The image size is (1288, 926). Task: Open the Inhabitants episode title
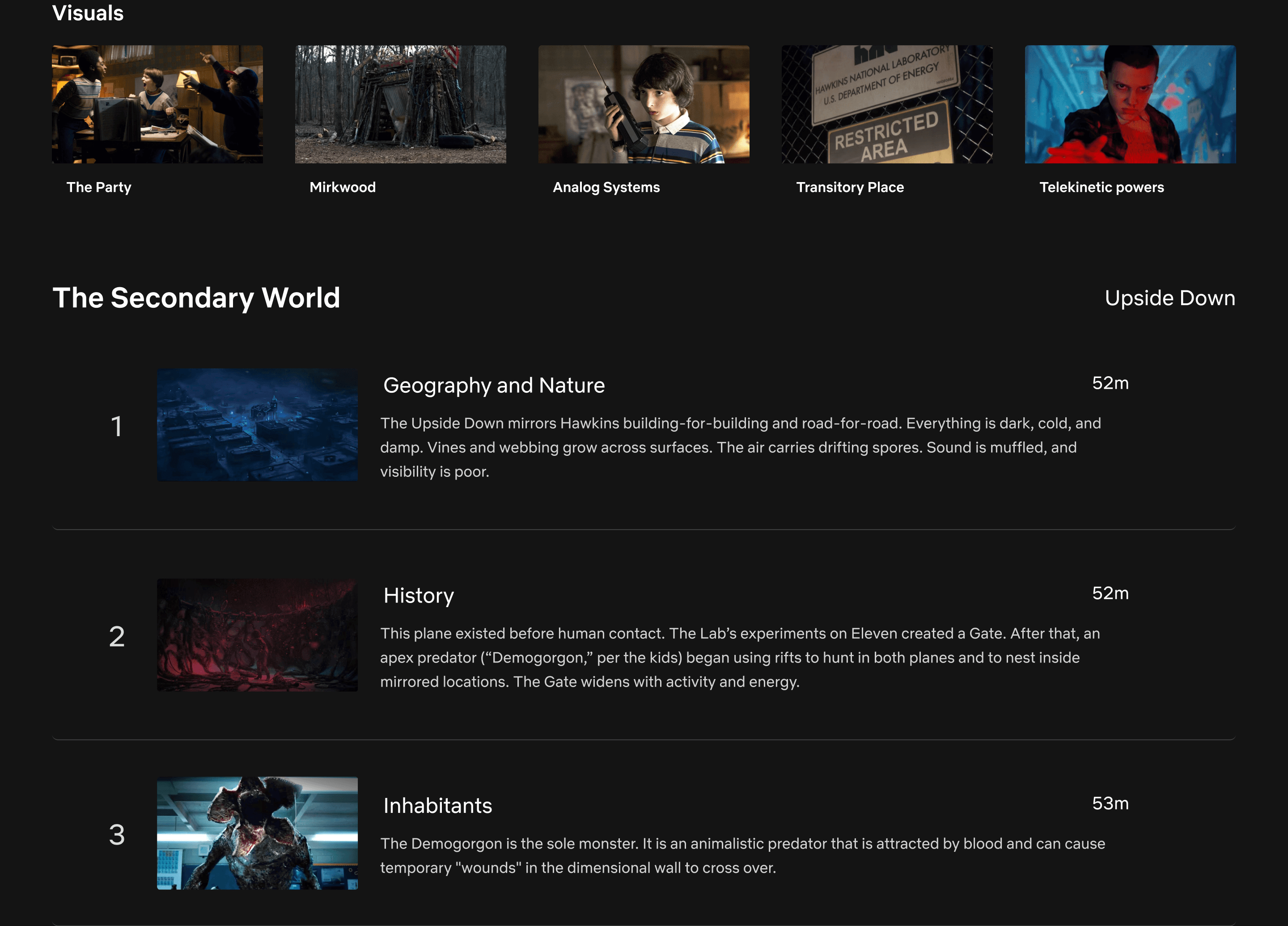(x=437, y=806)
